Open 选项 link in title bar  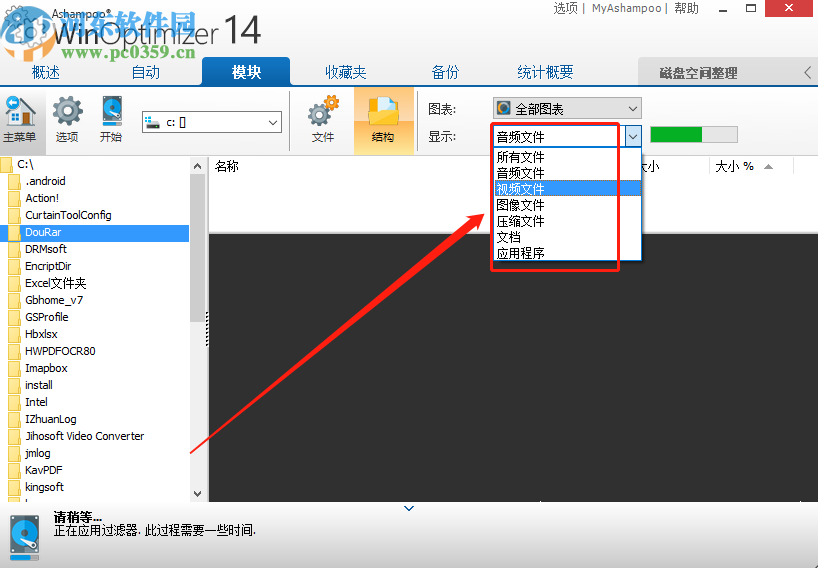point(566,8)
